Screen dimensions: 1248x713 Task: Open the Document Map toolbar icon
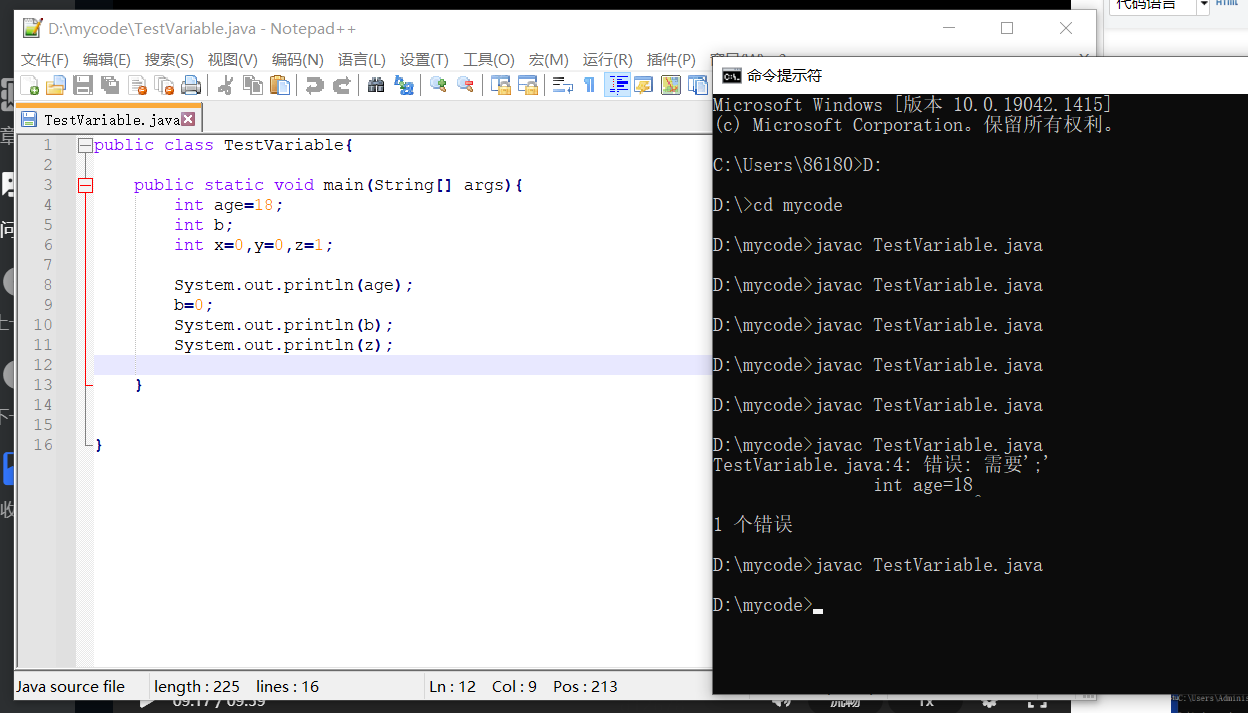tap(670, 85)
